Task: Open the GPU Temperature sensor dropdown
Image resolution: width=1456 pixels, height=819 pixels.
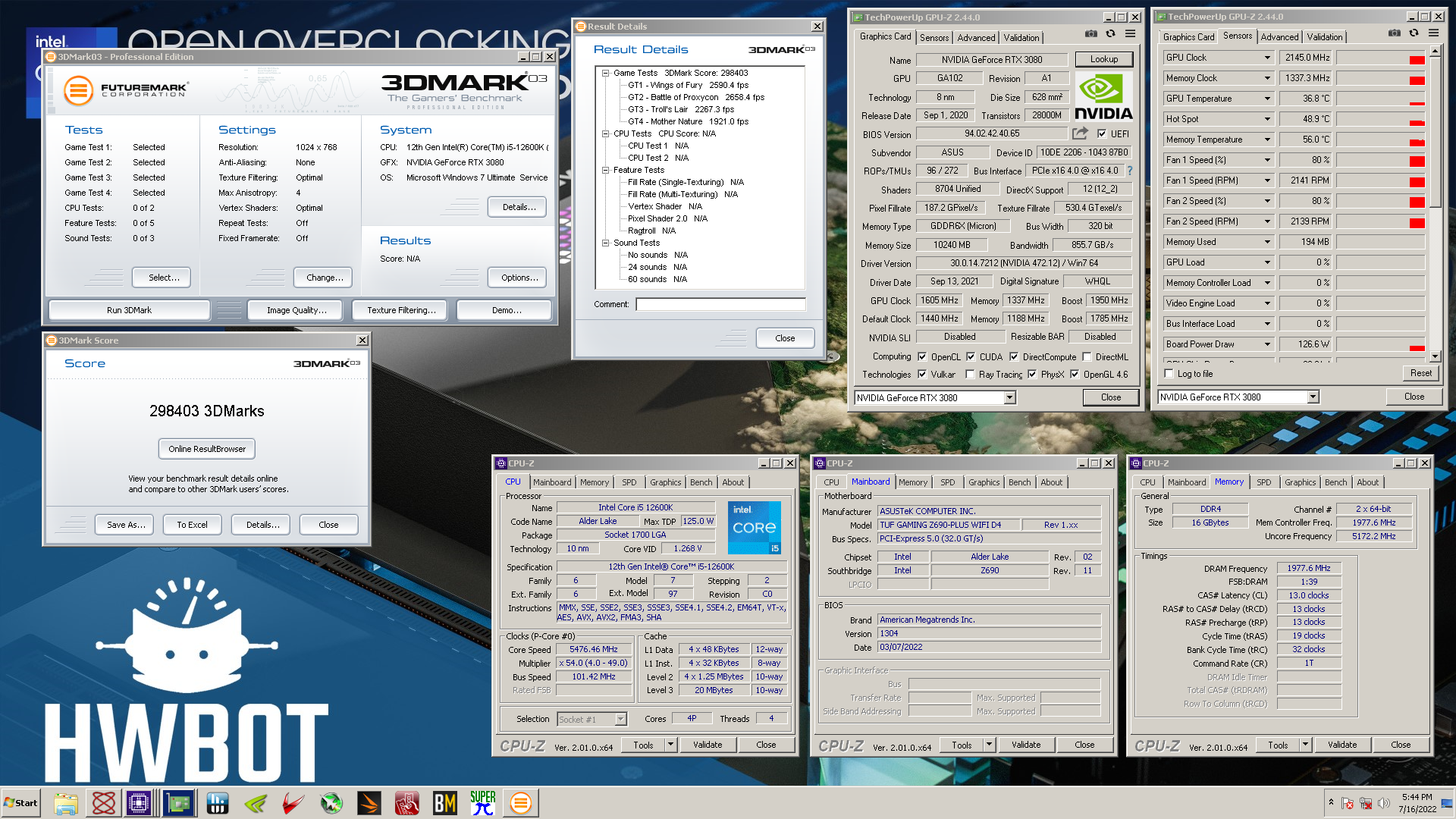Action: (x=1267, y=99)
